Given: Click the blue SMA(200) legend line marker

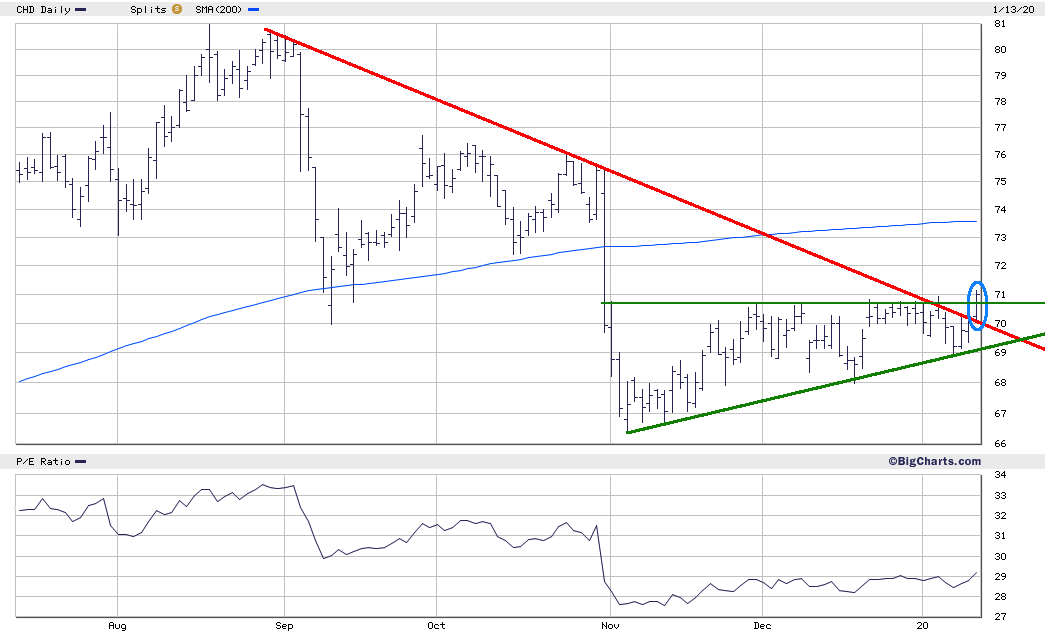Looking at the screenshot, I should click(253, 10).
